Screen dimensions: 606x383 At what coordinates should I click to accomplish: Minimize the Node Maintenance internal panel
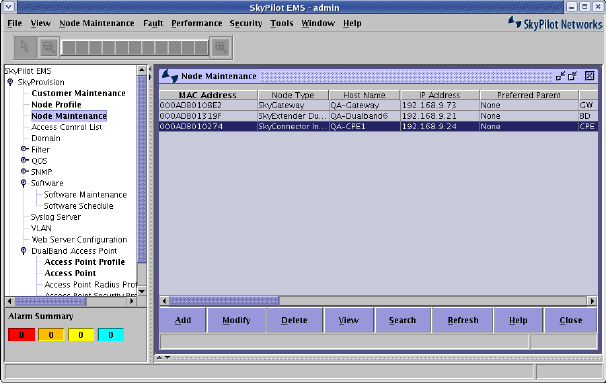pyautogui.click(x=560, y=76)
